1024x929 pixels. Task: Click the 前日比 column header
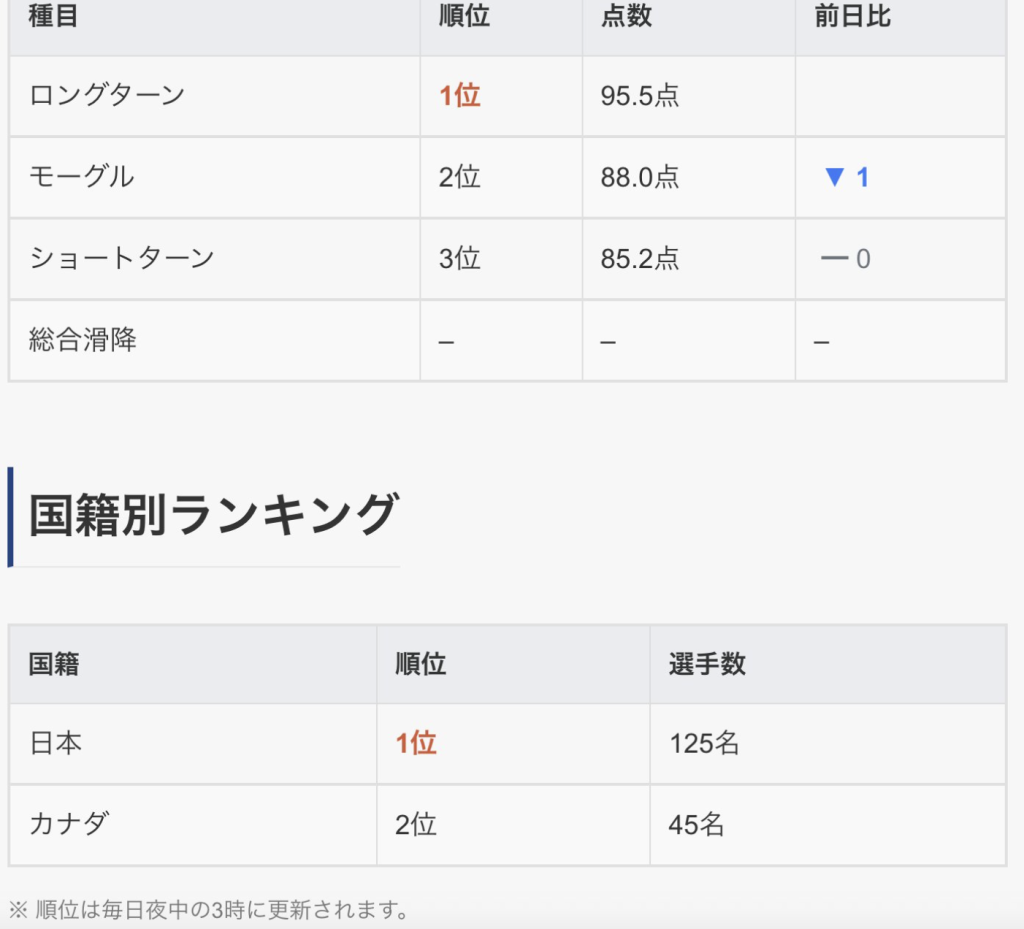(853, 17)
